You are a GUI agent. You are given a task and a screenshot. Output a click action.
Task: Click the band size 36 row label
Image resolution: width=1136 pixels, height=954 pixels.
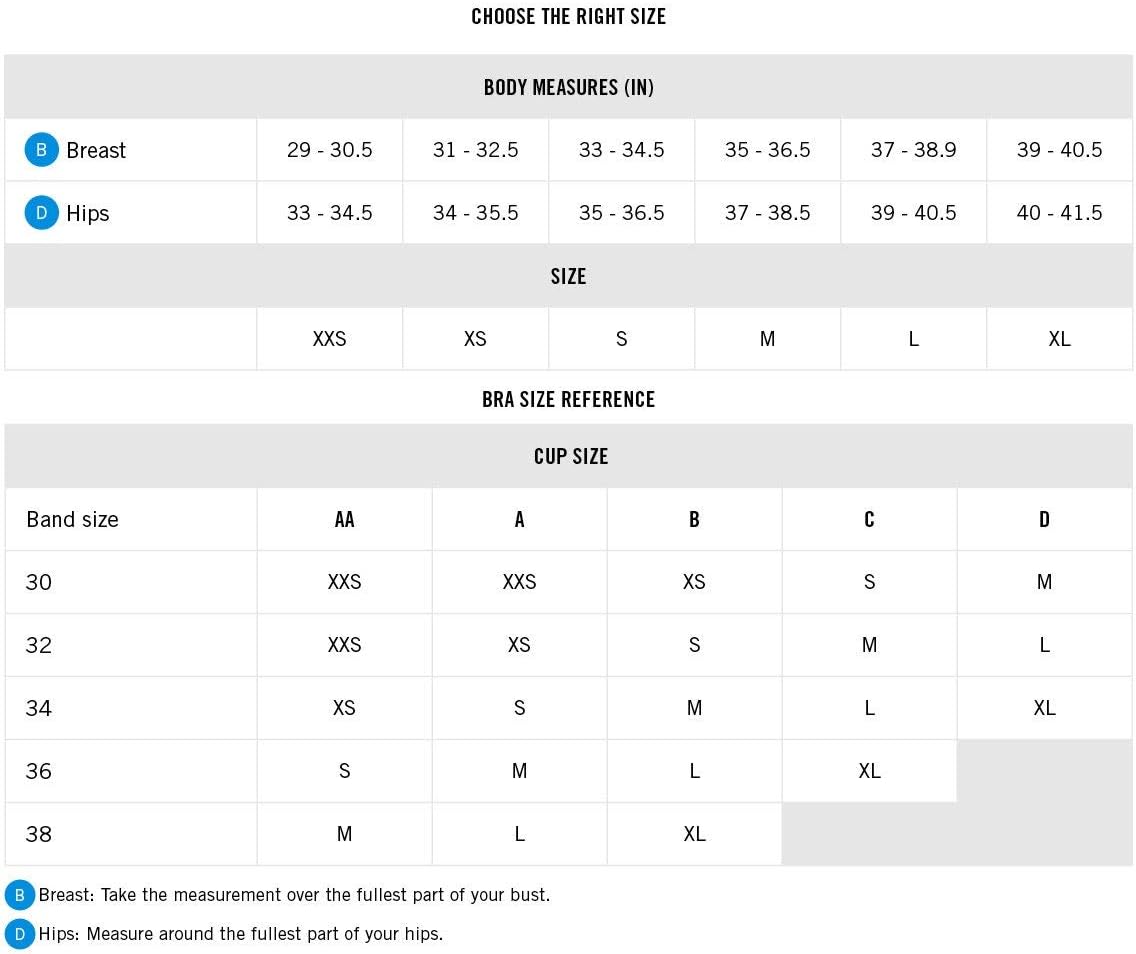click(x=39, y=771)
